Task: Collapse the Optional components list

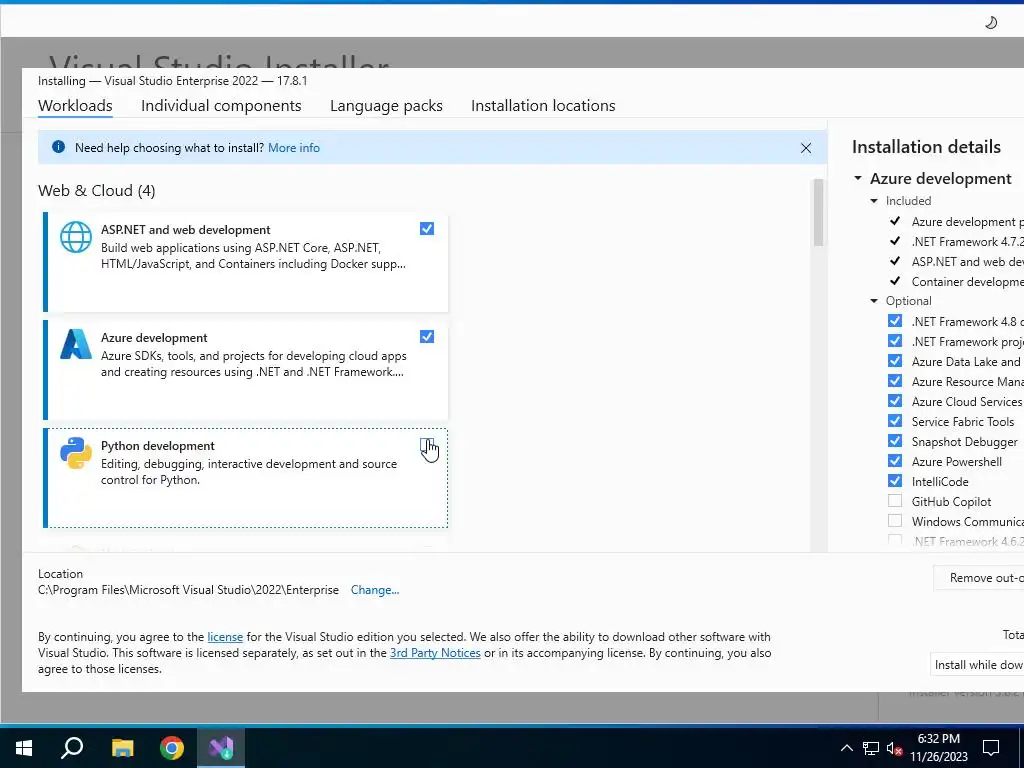Action: click(x=874, y=301)
